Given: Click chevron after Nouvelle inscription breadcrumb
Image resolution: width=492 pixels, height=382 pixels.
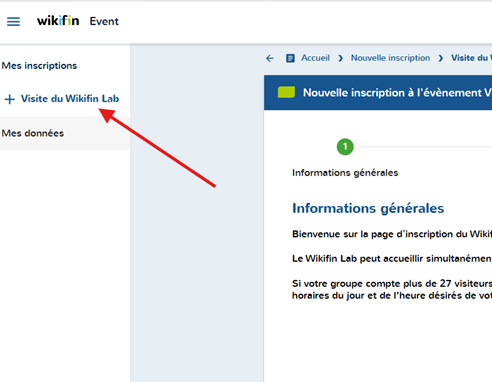Looking at the screenshot, I should pos(441,59).
